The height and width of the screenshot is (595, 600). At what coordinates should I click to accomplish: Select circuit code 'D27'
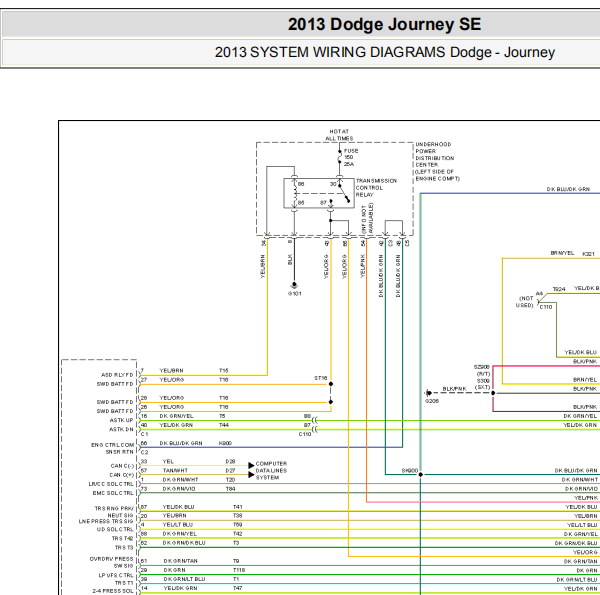pos(230,470)
